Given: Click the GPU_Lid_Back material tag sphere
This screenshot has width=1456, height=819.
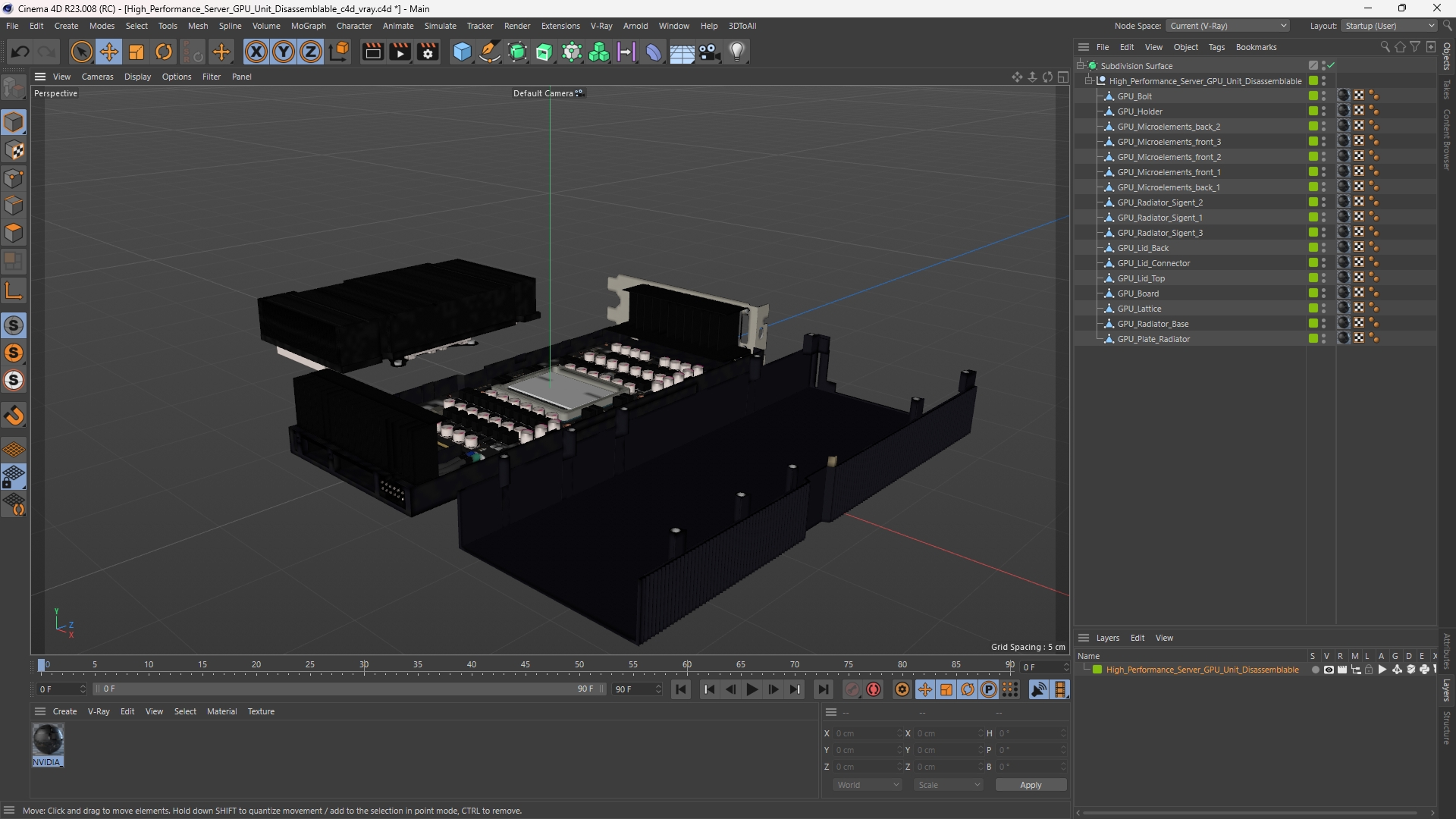Looking at the screenshot, I should click(x=1343, y=248).
